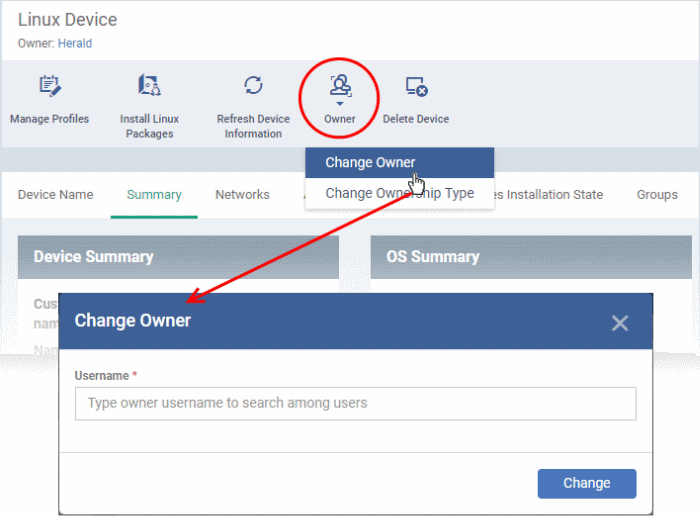Choose Change Ownership Type menu entry
700x516 pixels.
pyautogui.click(x=400, y=193)
